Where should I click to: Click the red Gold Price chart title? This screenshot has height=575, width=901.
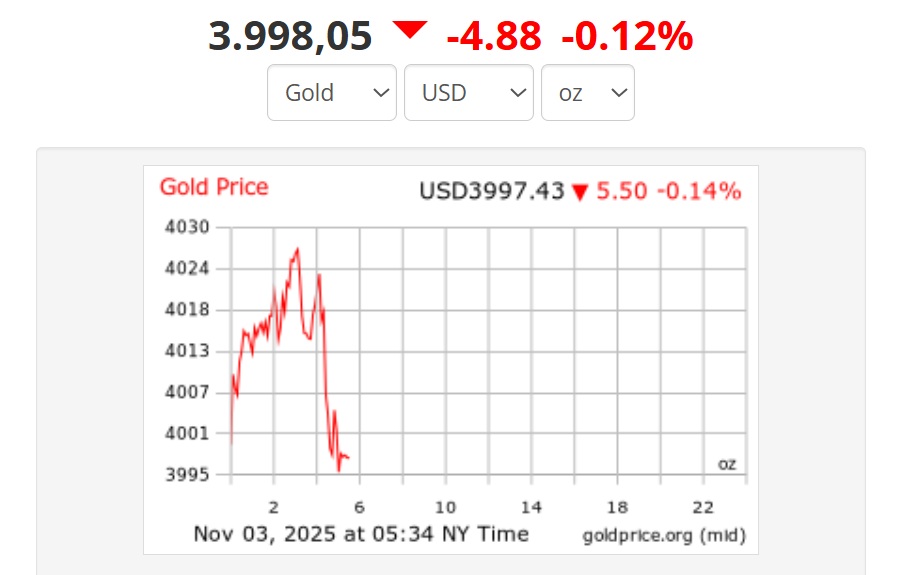point(214,187)
